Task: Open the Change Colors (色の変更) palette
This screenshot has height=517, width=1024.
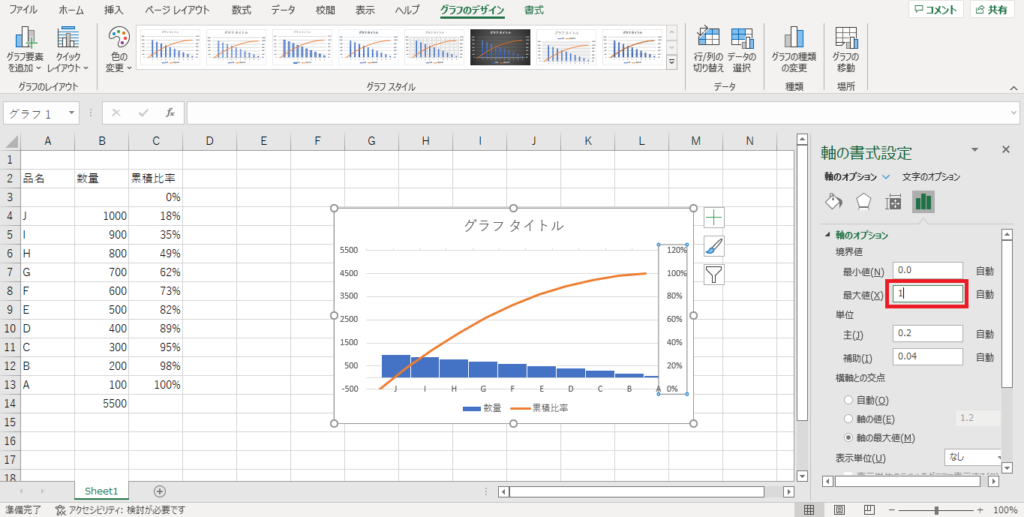Action: pos(119,50)
